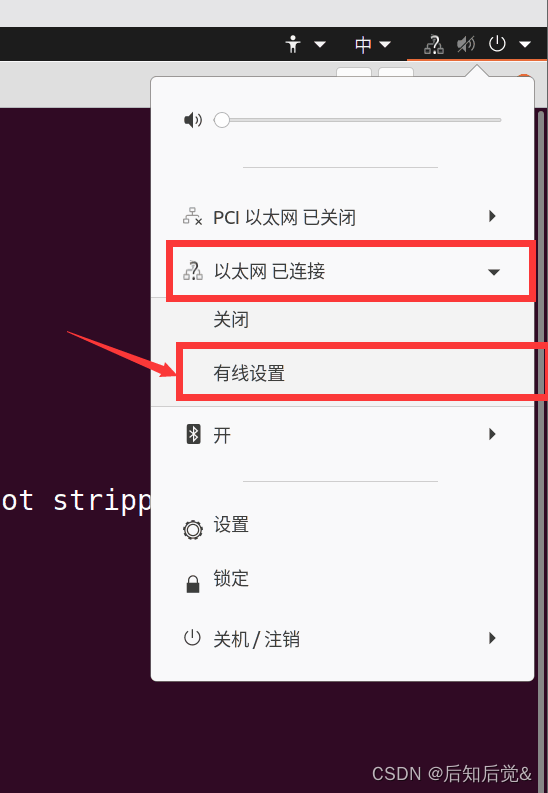
Task: Collapse the 以太网 已连接 section arrow
Action: 493,272
